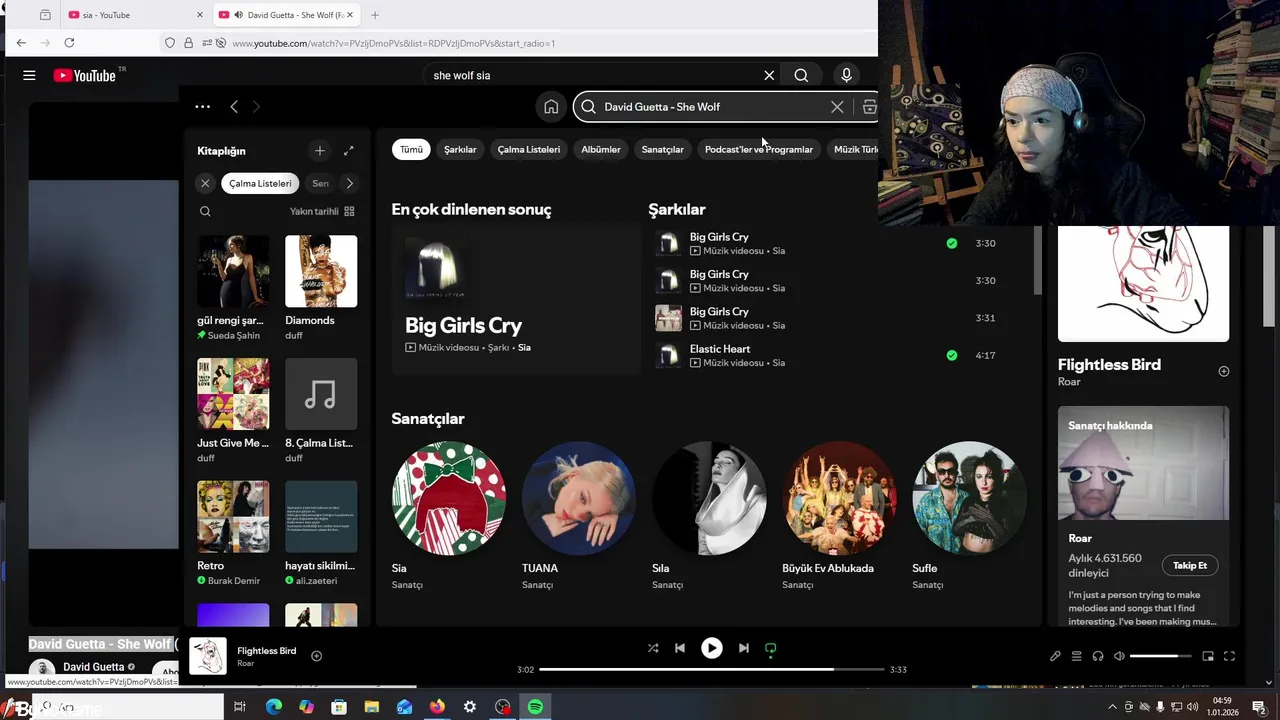Enter Spotify full screen mode
This screenshot has width=1280, height=720.
(1229, 656)
